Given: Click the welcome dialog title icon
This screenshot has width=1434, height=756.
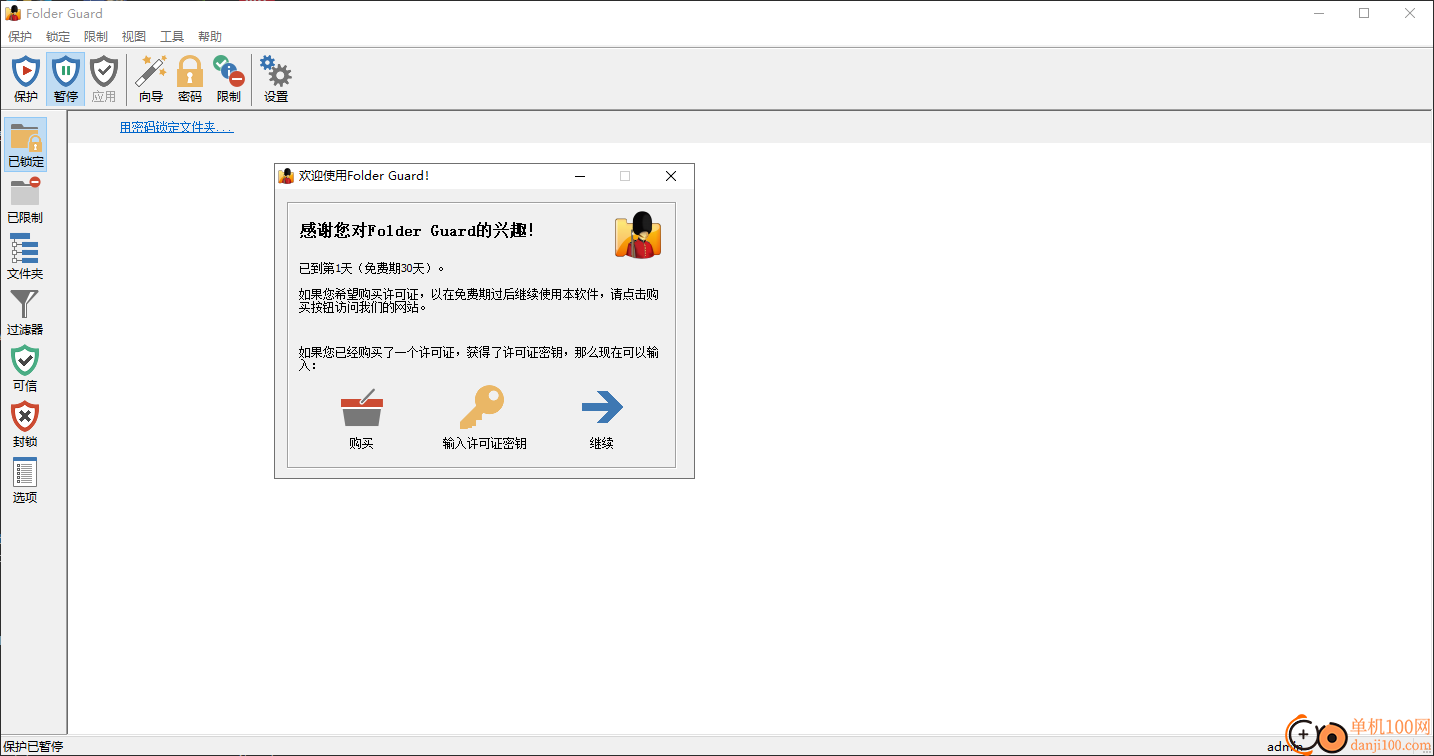Looking at the screenshot, I should [x=286, y=176].
